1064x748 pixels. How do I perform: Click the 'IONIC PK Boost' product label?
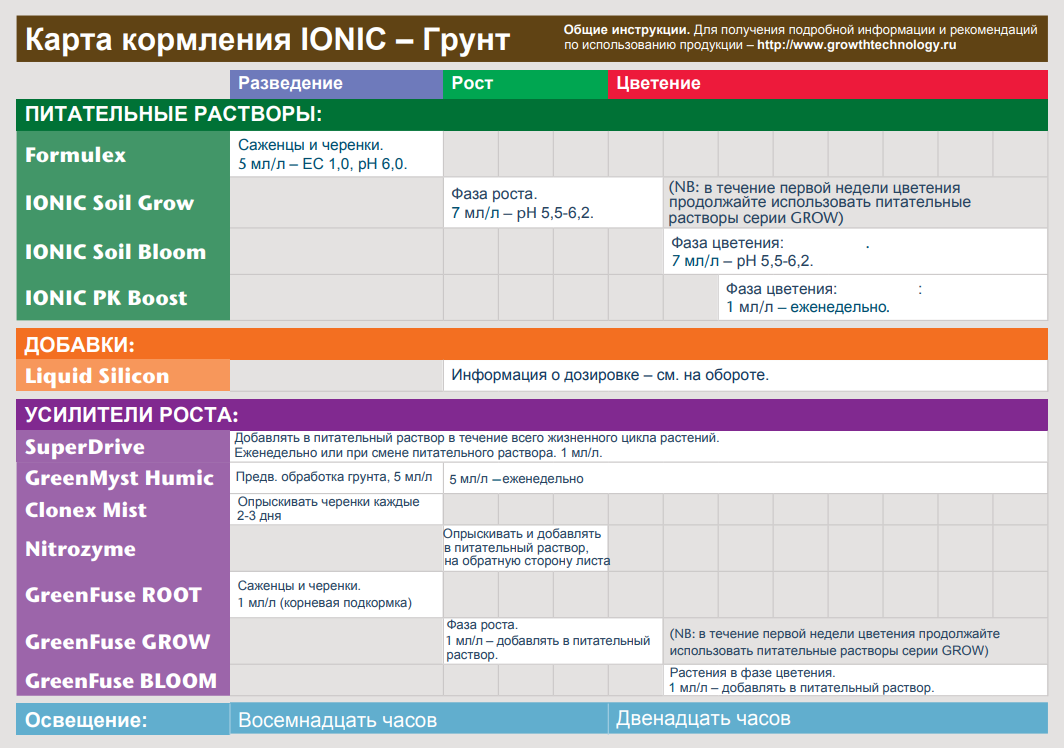(106, 298)
